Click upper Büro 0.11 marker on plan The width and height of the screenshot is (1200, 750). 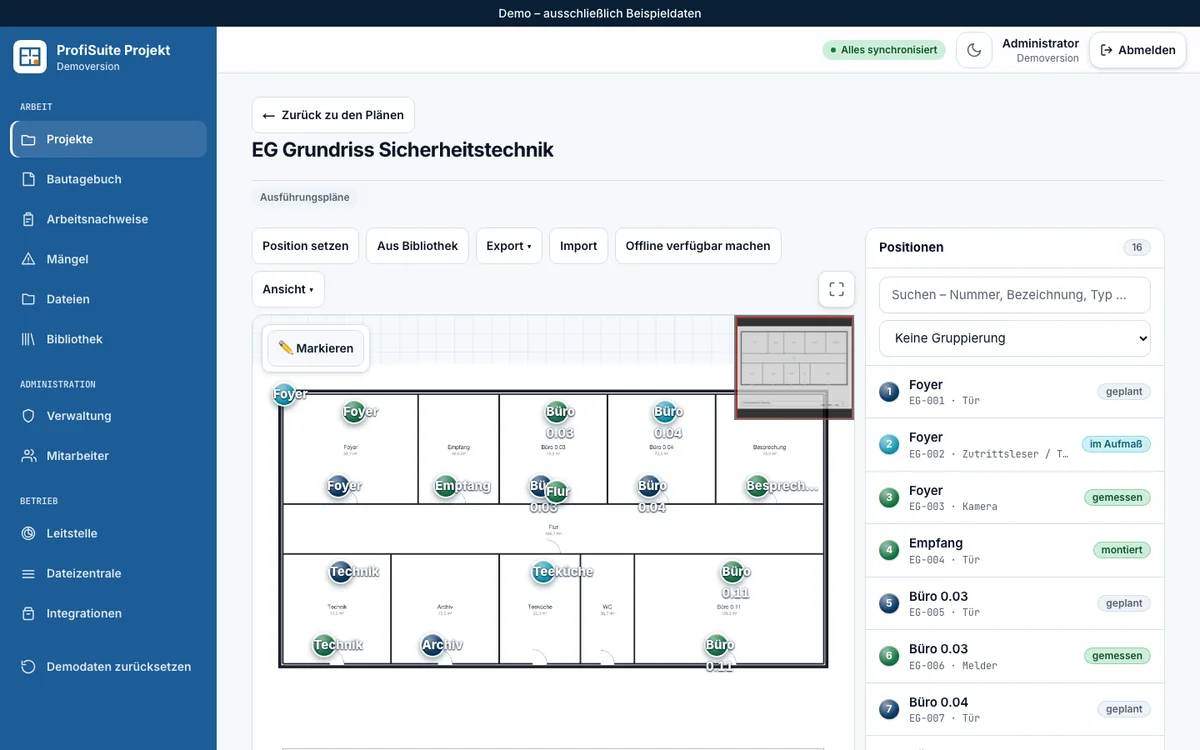[x=735, y=572]
